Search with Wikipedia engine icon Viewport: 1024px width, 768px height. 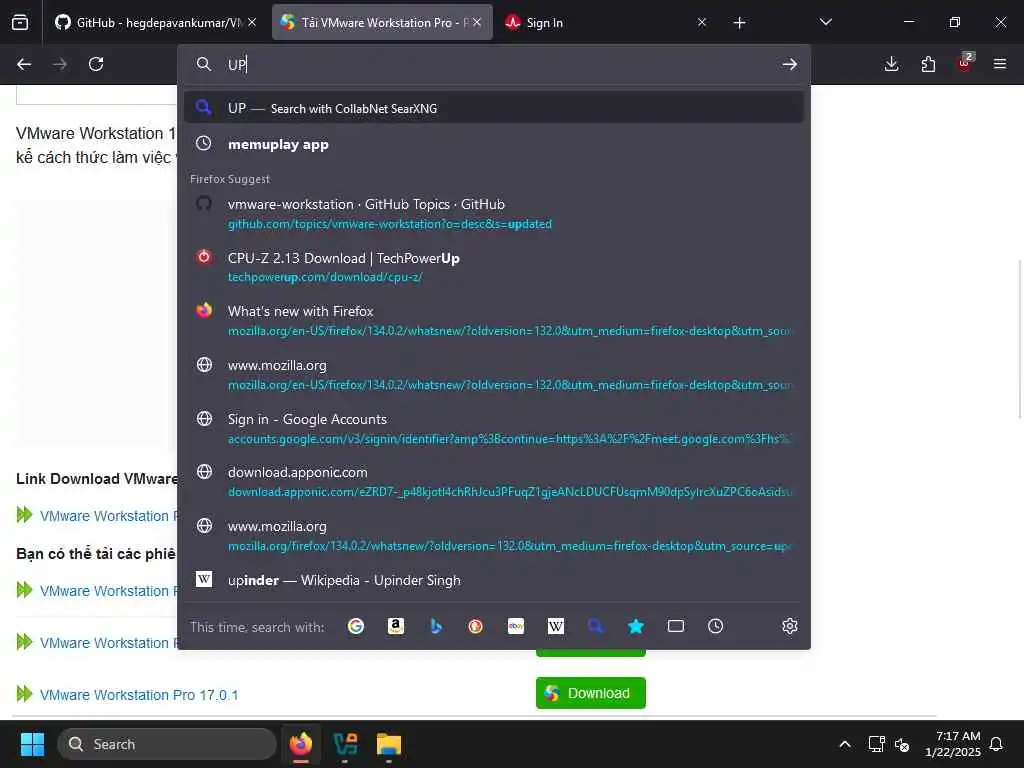click(556, 626)
